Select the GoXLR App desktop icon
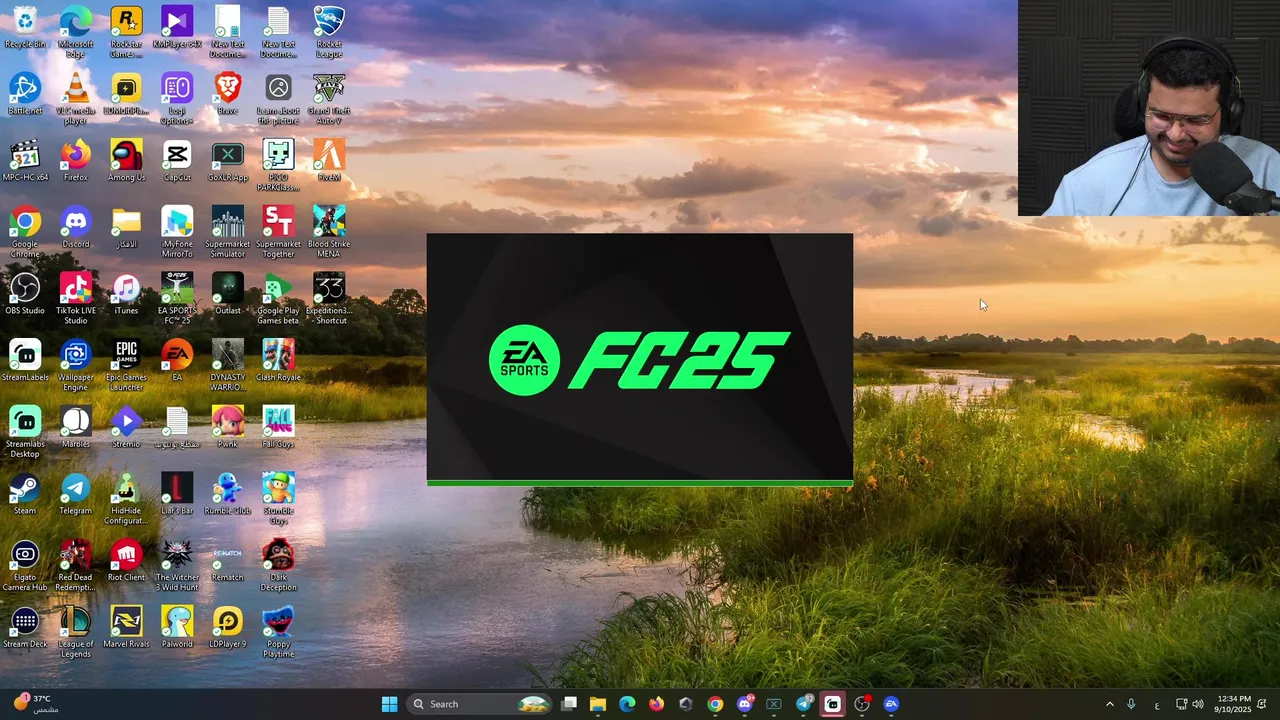The width and height of the screenshot is (1280, 720). point(228,161)
